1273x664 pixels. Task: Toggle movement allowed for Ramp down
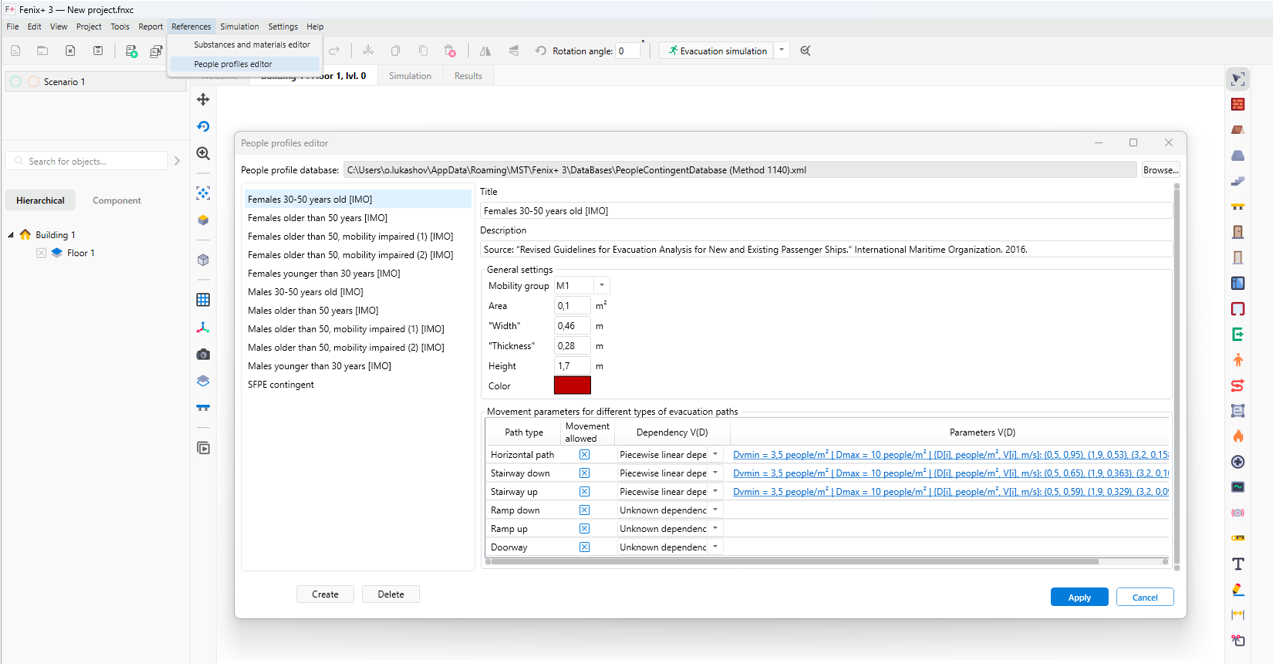tap(584, 510)
